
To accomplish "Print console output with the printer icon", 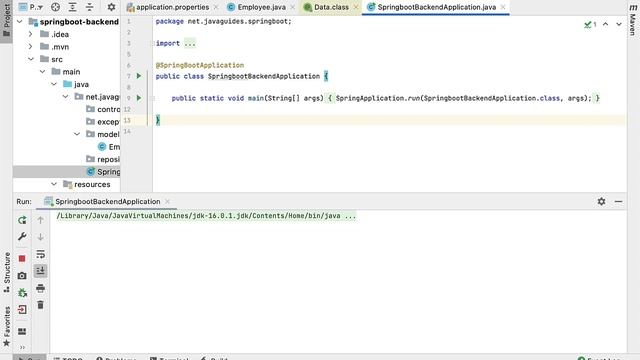I will (40, 289).
